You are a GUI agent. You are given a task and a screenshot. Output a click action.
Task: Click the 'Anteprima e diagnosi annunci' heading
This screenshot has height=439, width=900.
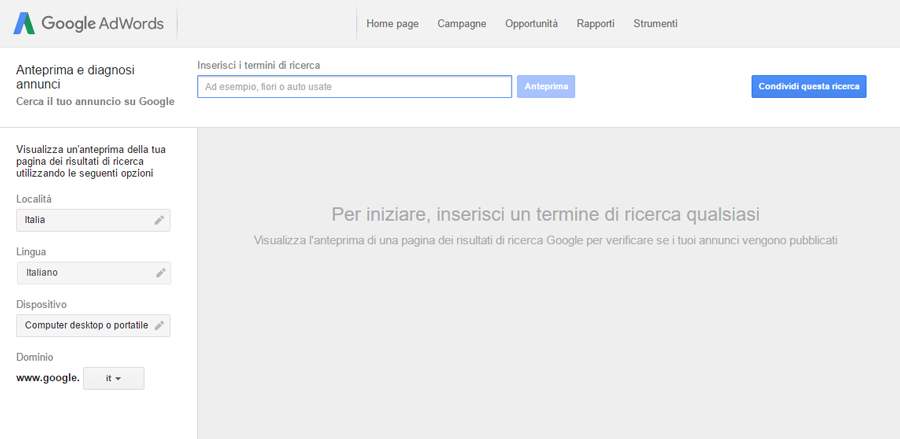pyautogui.click(x=75, y=77)
